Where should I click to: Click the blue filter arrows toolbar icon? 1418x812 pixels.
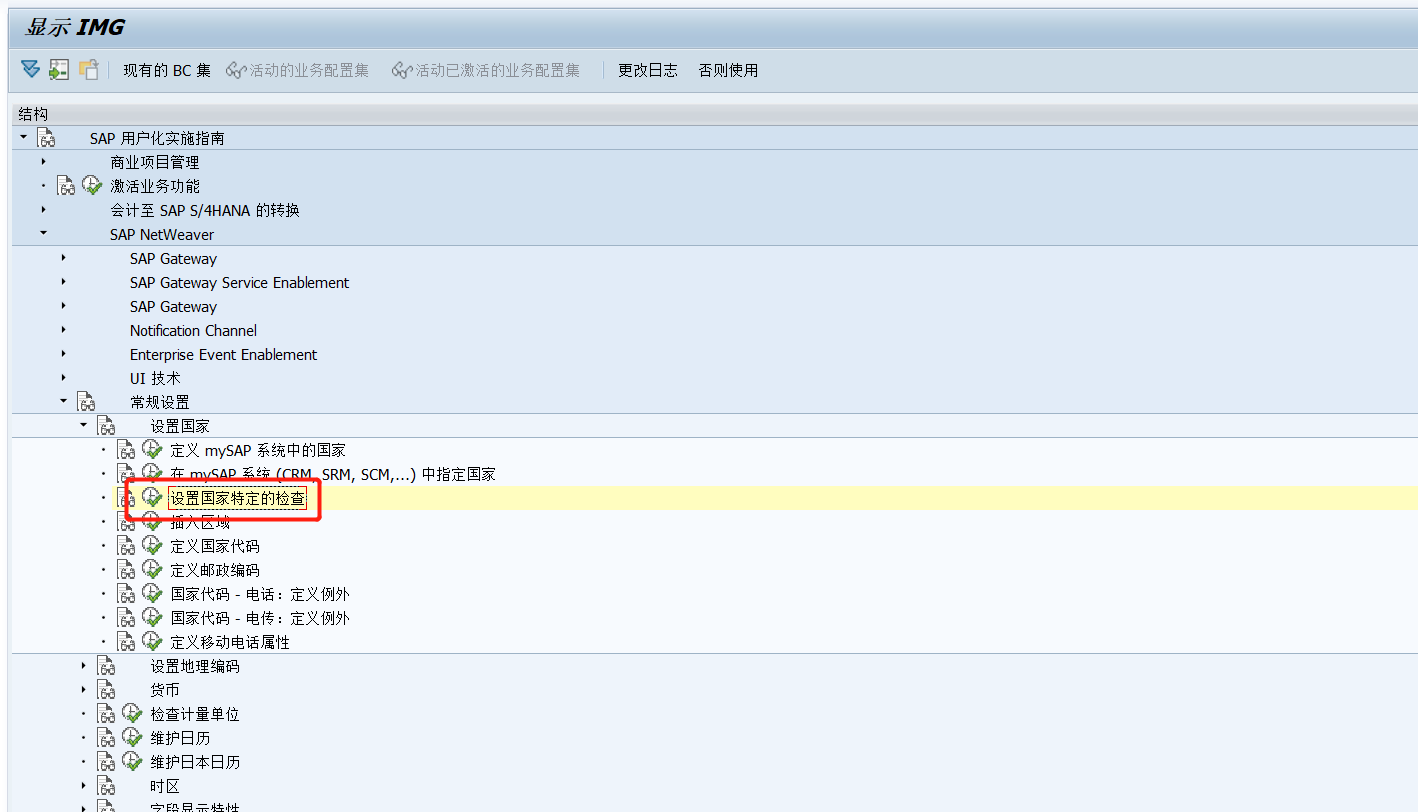click(30, 70)
